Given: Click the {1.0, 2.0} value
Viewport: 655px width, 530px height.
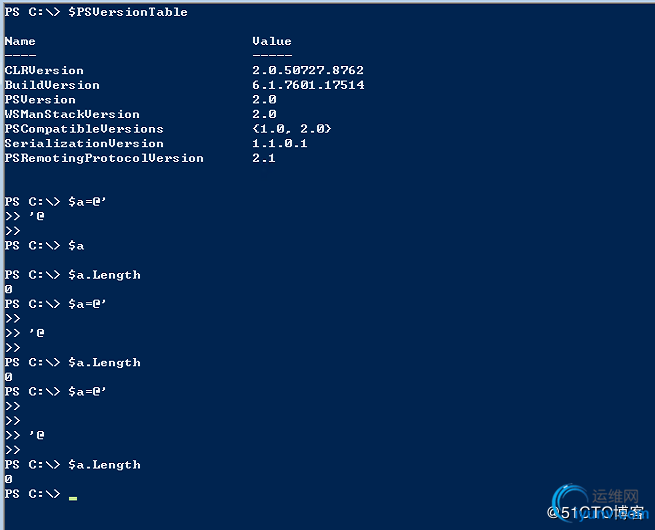Looking at the screenshot, I should point(292,129).
